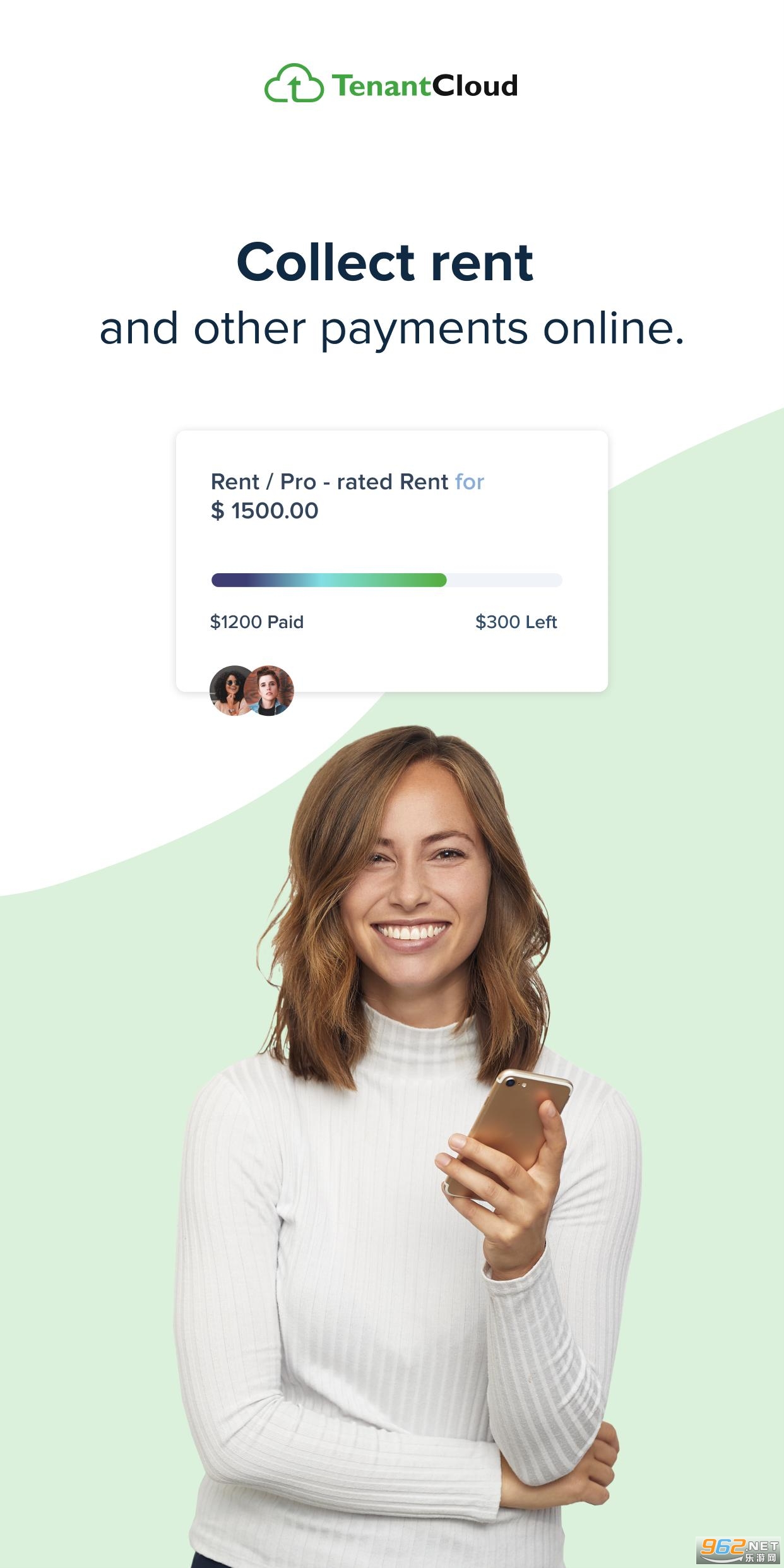Click the "Rent / Pro - rated Rent" title
This screenshot has height=1568, width=784.
(x=329, y=482)
